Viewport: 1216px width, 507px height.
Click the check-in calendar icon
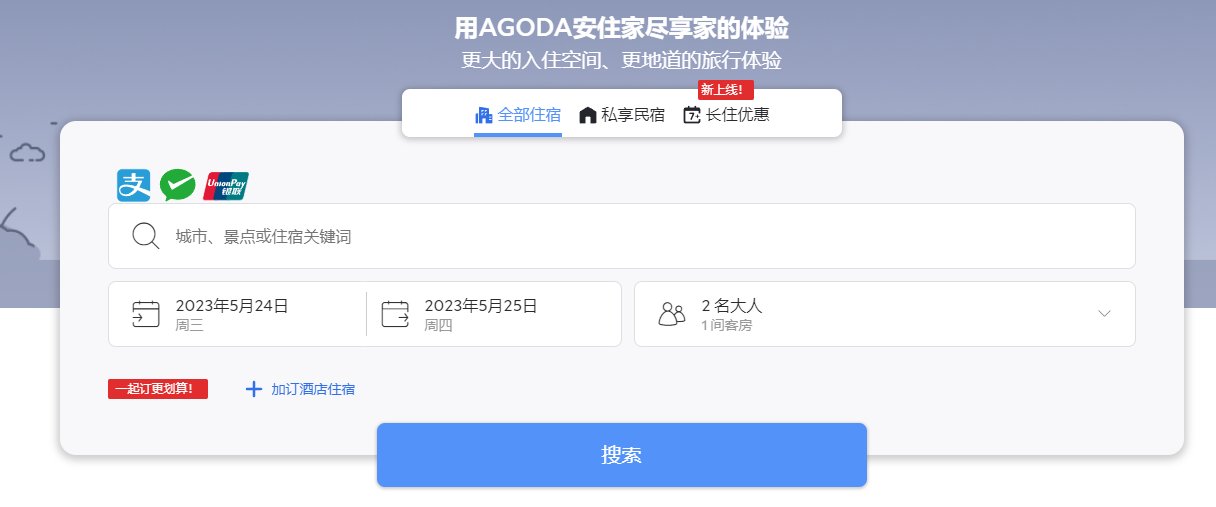146,314
